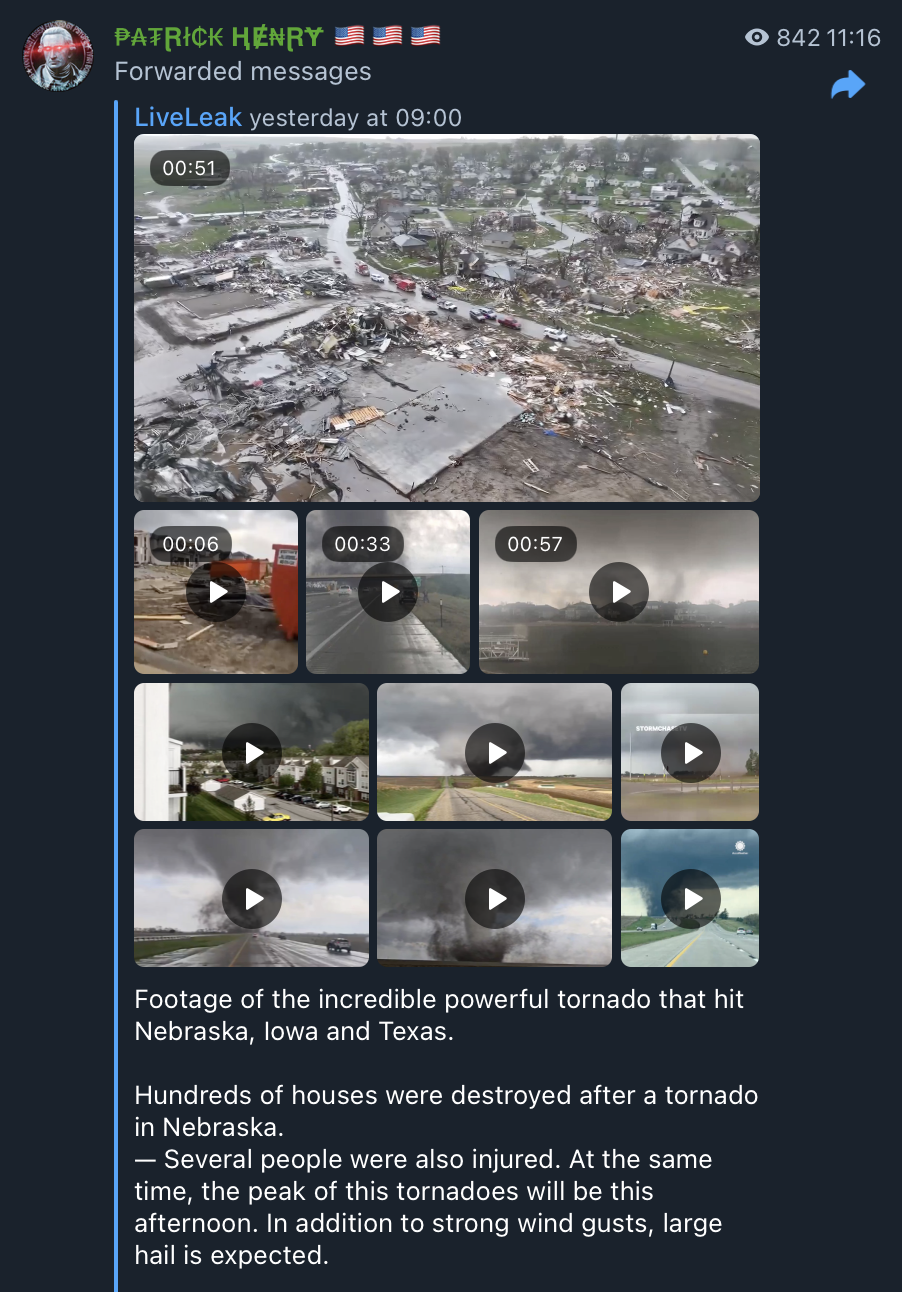This screenshot has width=902, height=1292.
Task: Click the 11:16 message timestamp
Action: point(854,38)
